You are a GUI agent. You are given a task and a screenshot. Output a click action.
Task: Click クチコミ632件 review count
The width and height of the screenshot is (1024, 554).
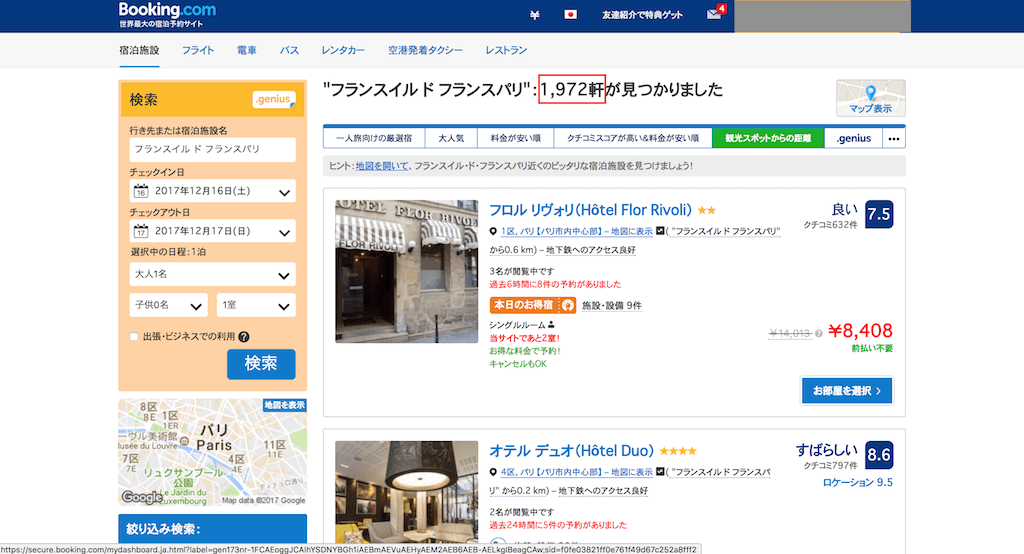coord(830,225)
